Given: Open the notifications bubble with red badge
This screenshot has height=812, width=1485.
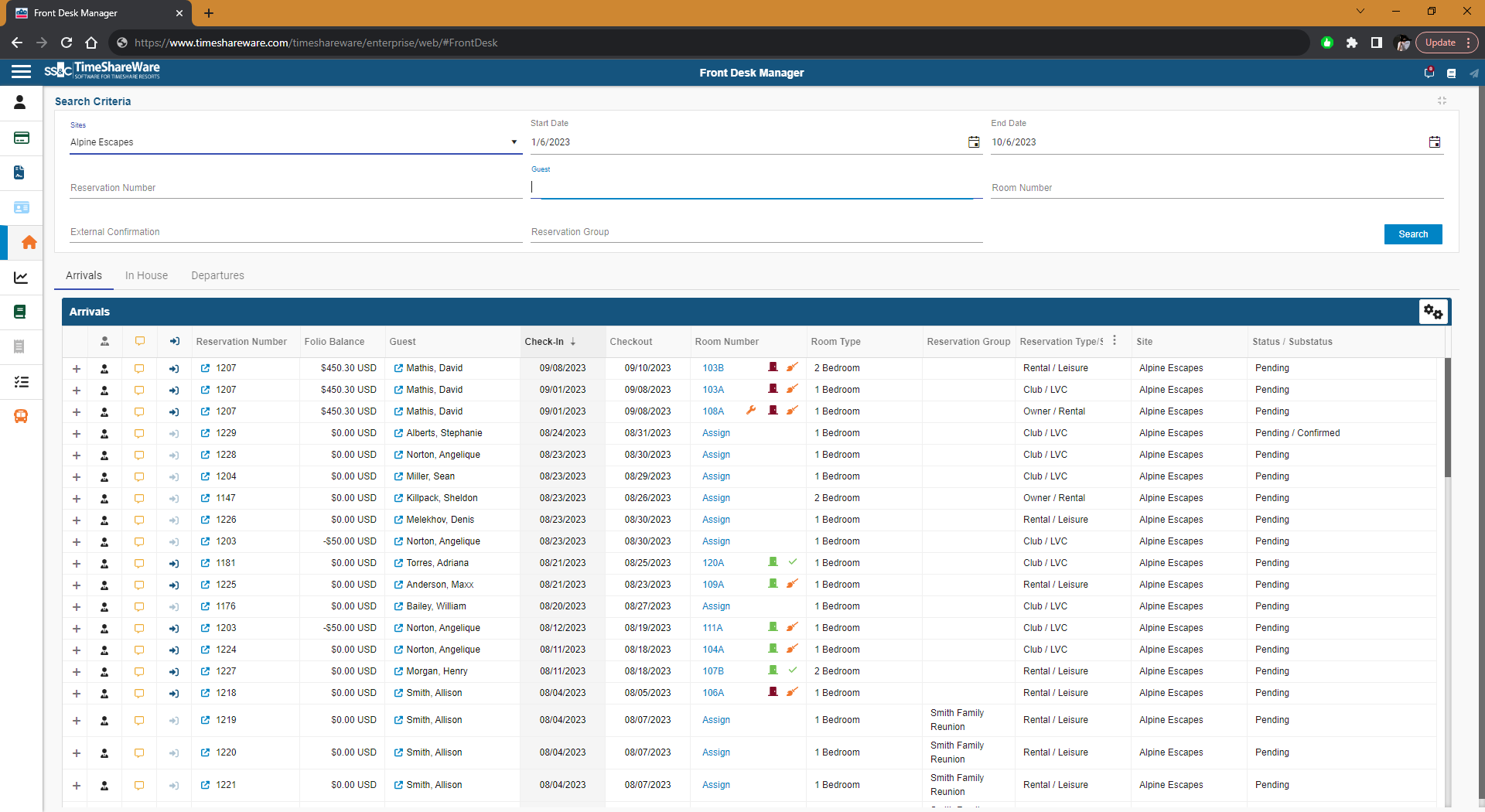Looking at the screenshot, I should (1429, 72).
